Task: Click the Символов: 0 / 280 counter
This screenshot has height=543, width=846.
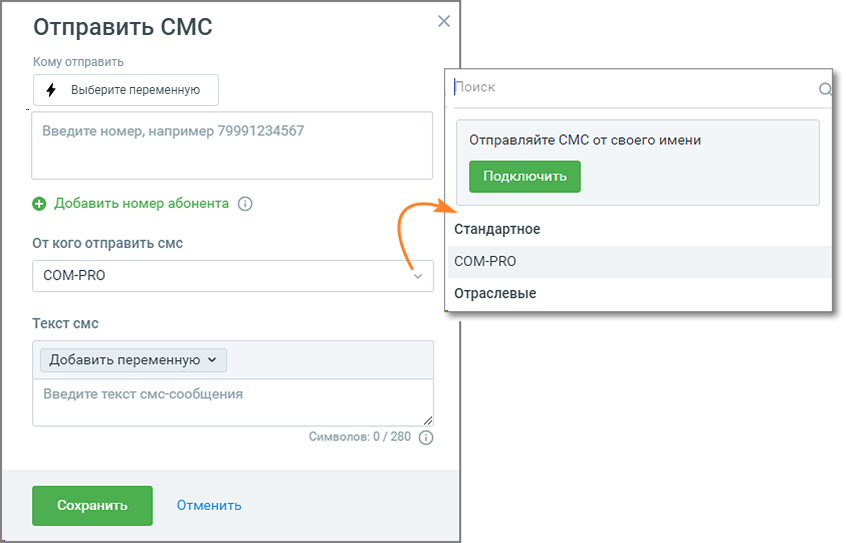Action: click(x=359, y=437)
